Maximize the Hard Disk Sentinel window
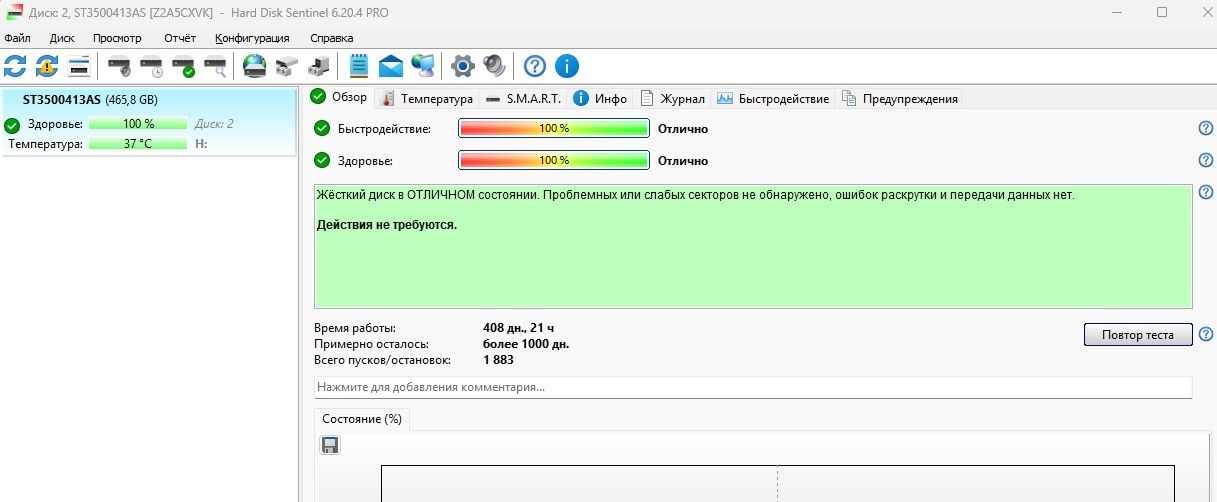 [1162, 12]
